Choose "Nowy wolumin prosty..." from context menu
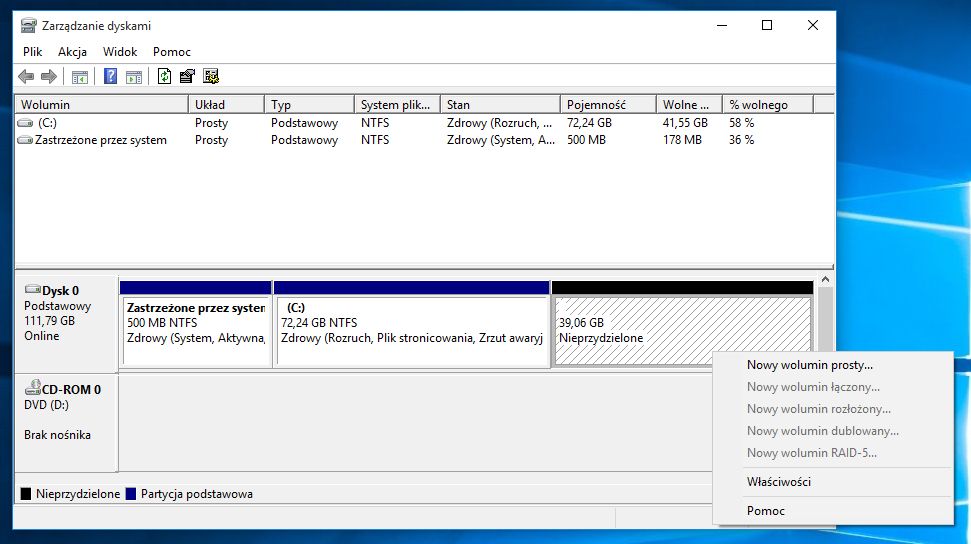The width and height of the screenshot is (971, 544). pos(809,365)
